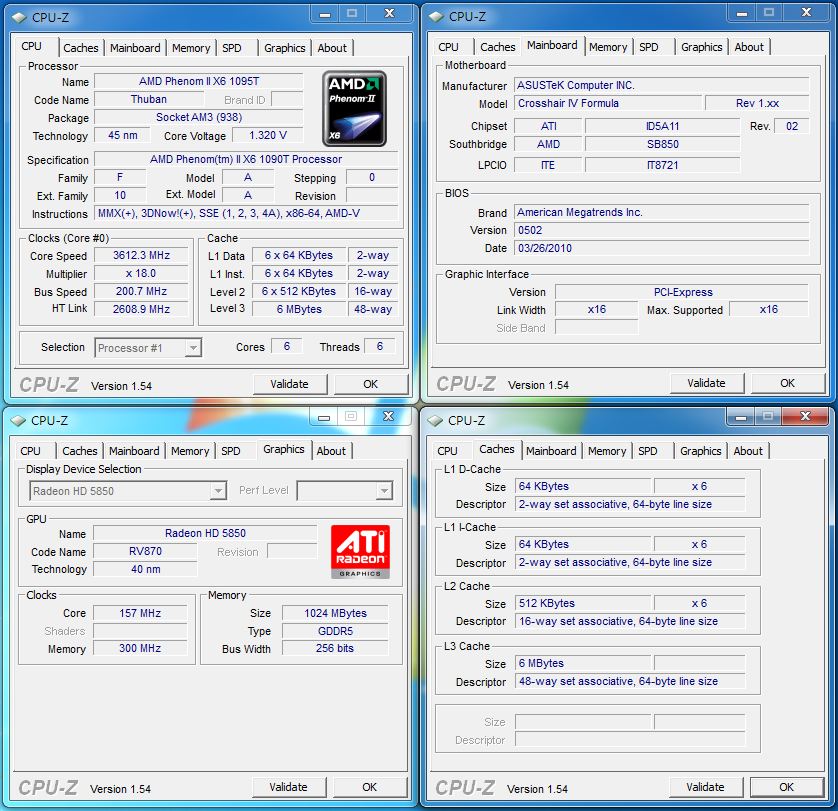The image size is (838, 811).
Task: Open the Perf Level dropdown
Action: click(344, 491)
